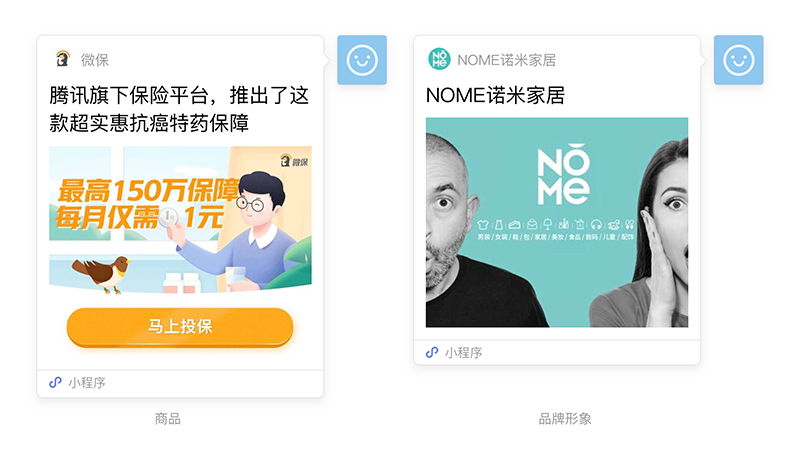Click 小程序 label under the NOME card
This screenshot has width=800, height=450.
pyautogui.click(x=463, y=353)
